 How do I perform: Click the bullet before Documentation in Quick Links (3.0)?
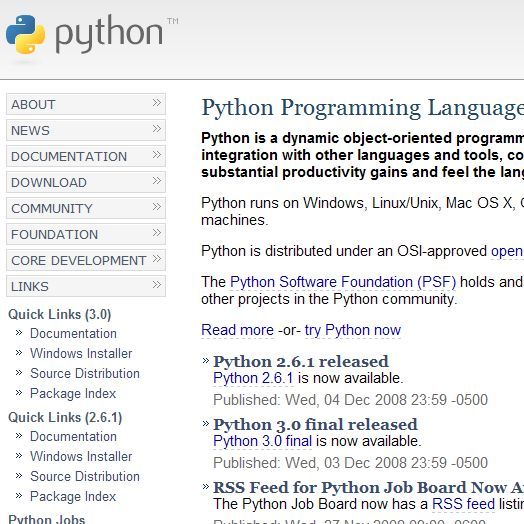pos(19,333)
